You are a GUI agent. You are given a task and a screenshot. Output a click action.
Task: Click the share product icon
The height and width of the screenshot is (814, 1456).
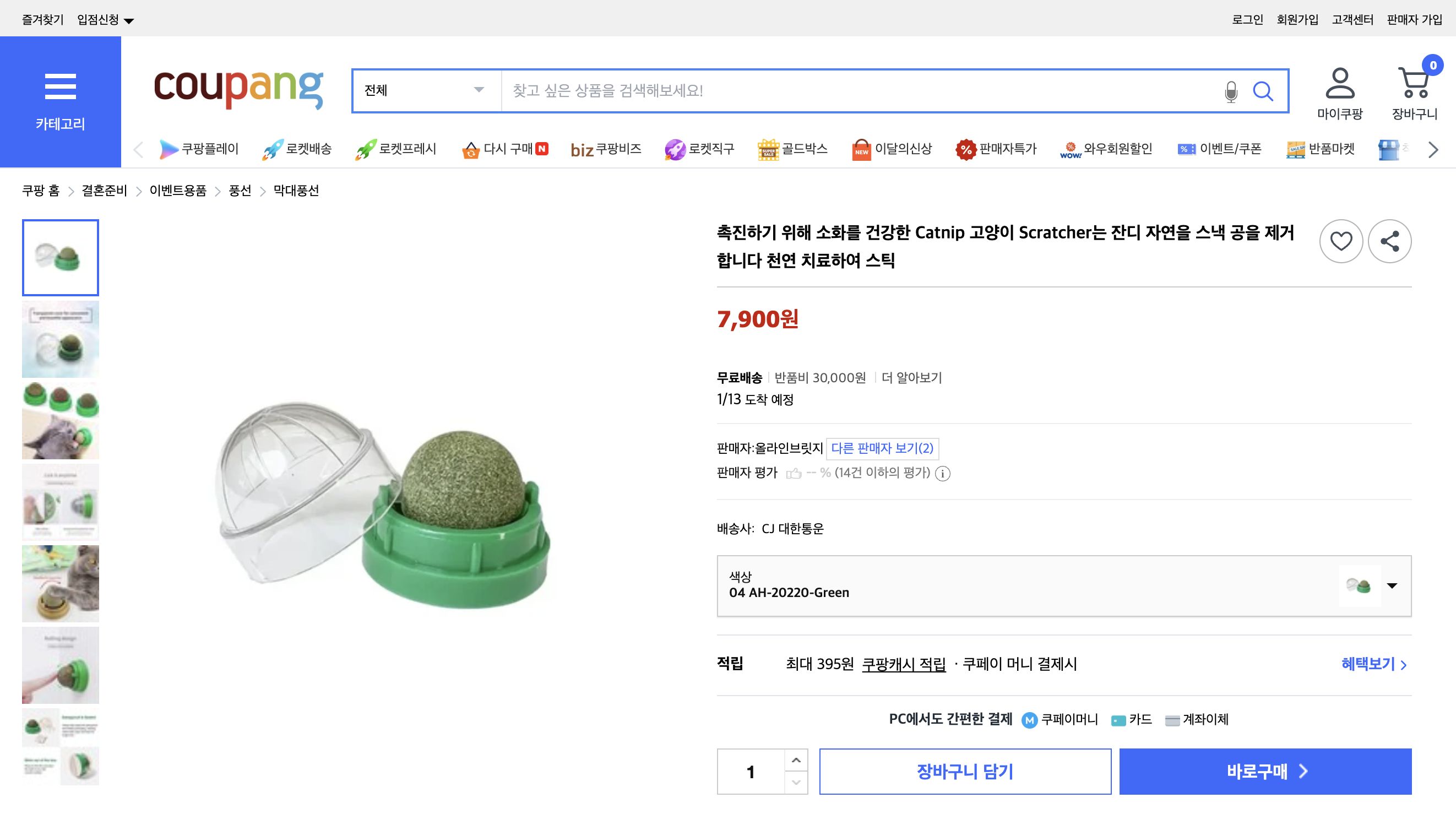[1390, 241]
